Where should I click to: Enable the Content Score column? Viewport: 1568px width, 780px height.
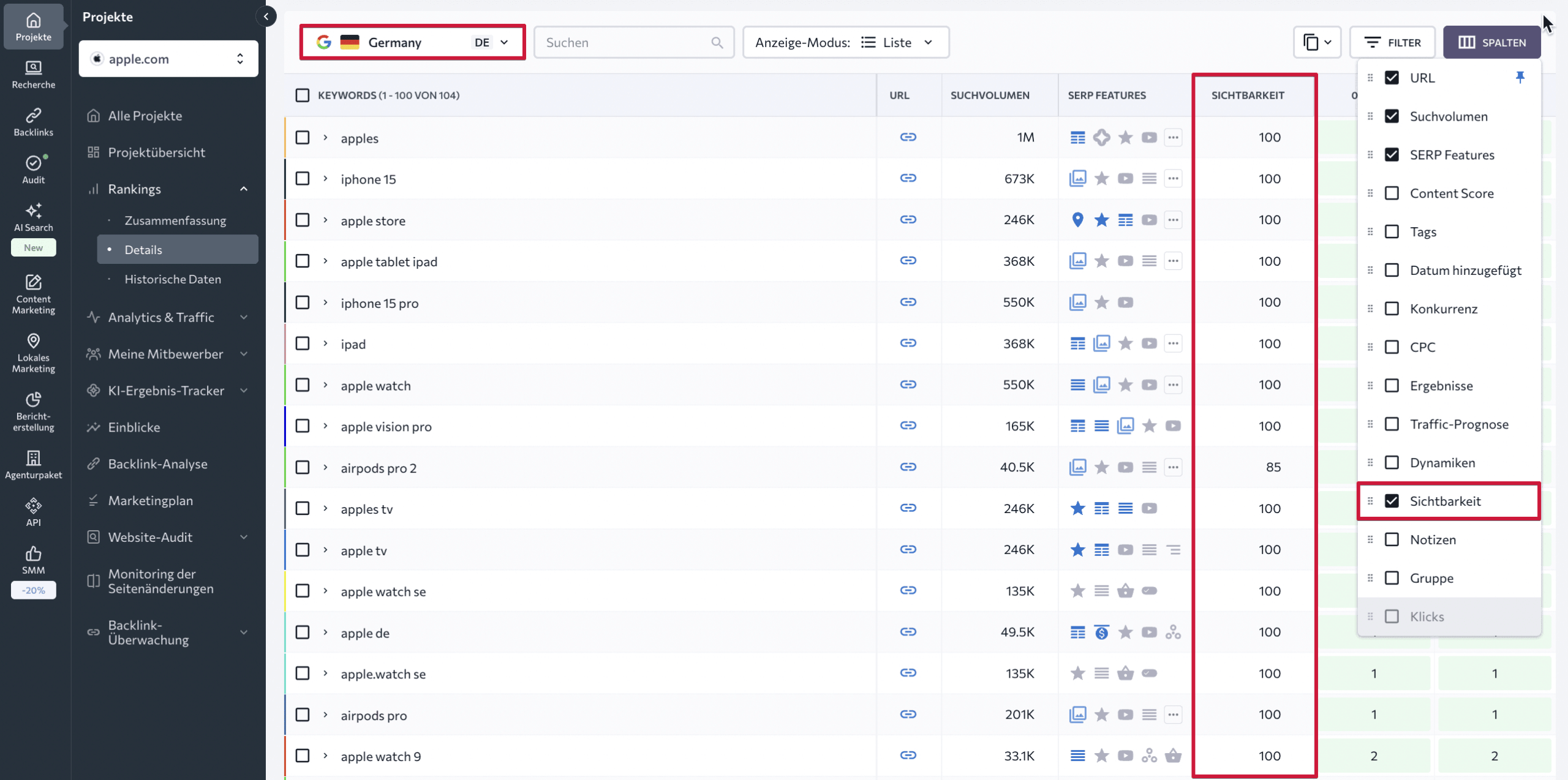pos(1392,193)
